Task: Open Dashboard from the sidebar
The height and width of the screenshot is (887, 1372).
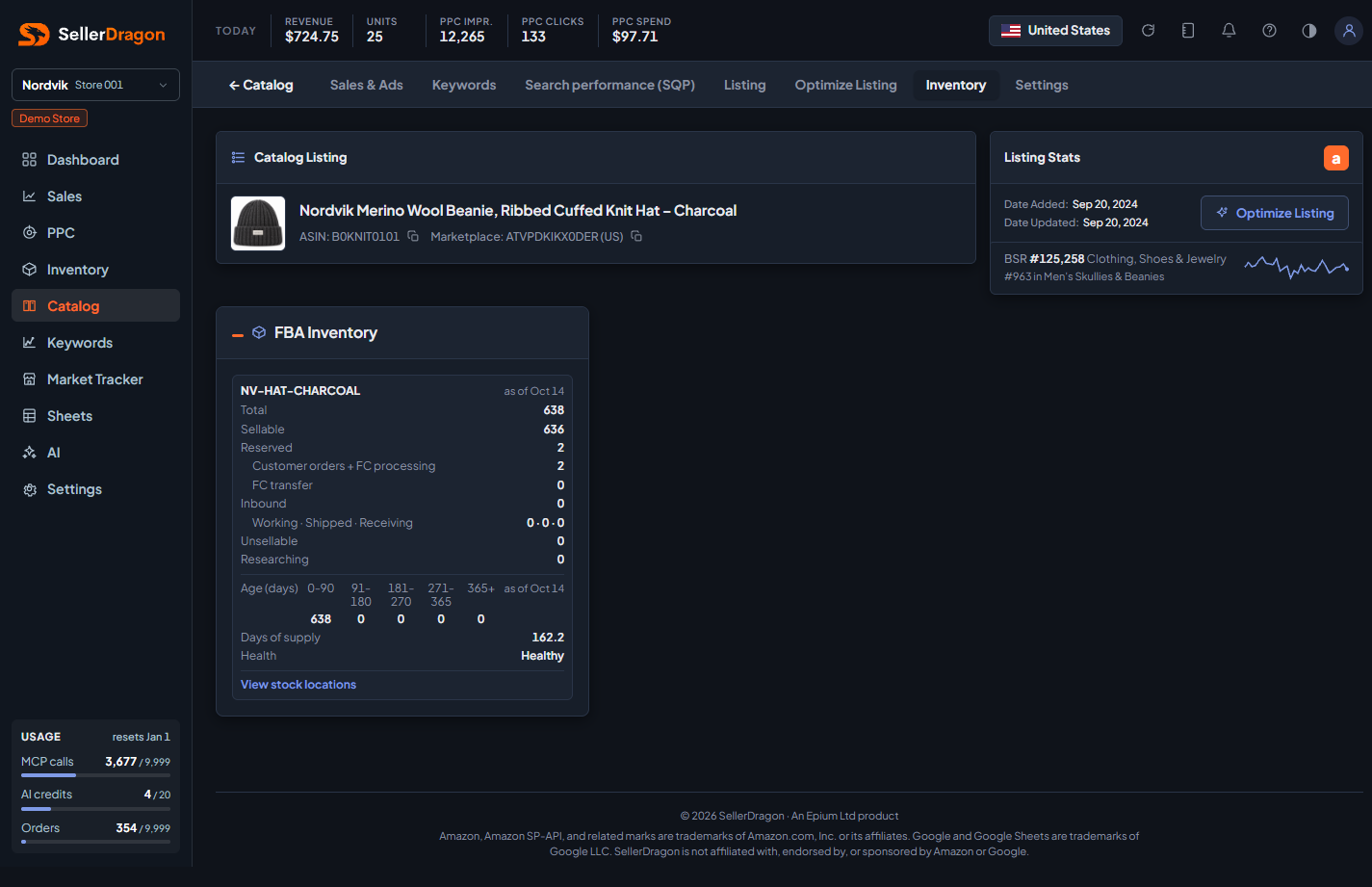Action: [x=95, y=160]
